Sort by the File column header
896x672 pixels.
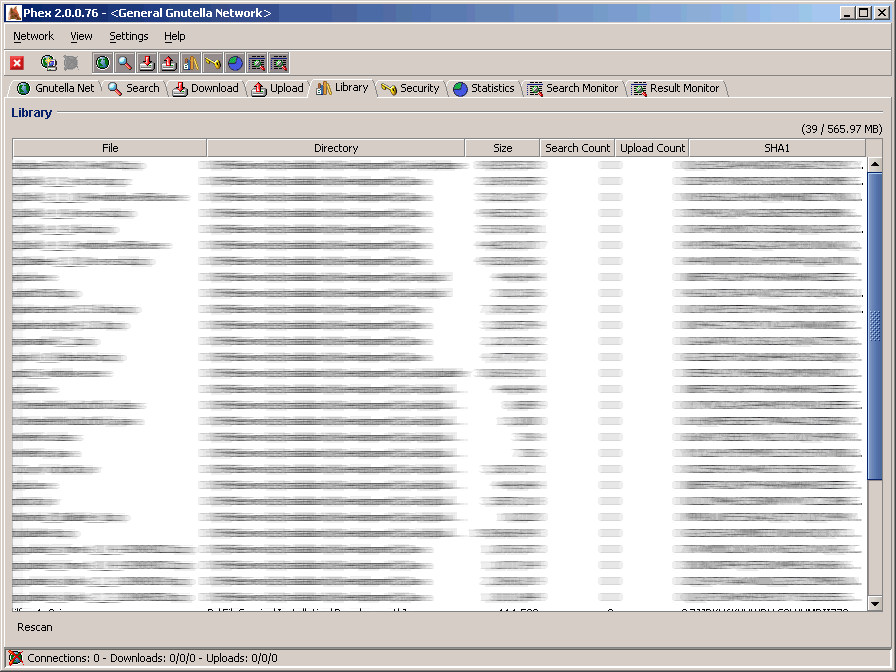110,148
